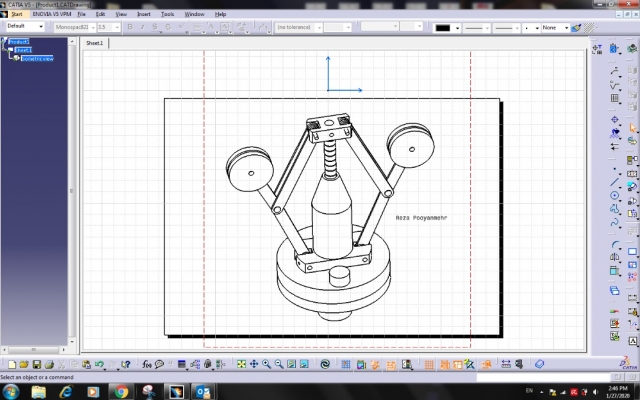The height and width of the screenshot is (400, 640).
Task: Click the Paste clipboard icon
Action: (86, 364)
